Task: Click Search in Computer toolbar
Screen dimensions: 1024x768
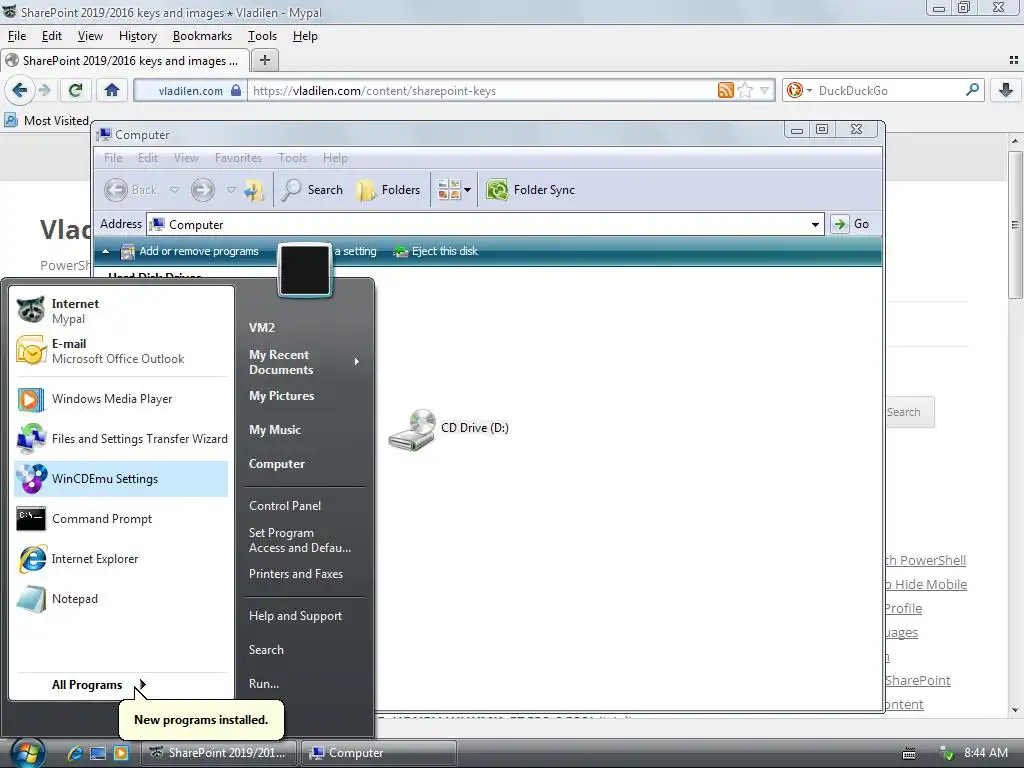Action: point(312,190)
